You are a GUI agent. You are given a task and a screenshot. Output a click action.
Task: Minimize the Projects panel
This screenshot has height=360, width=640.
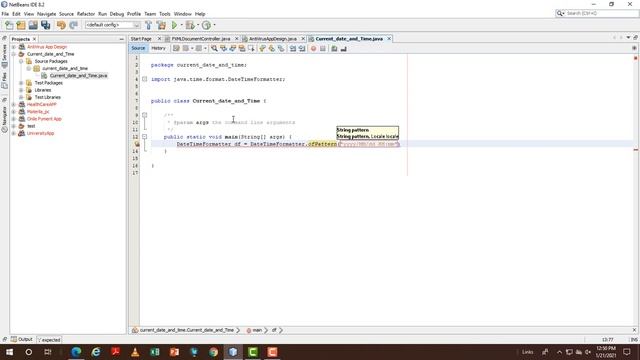[x=121, y=39]
